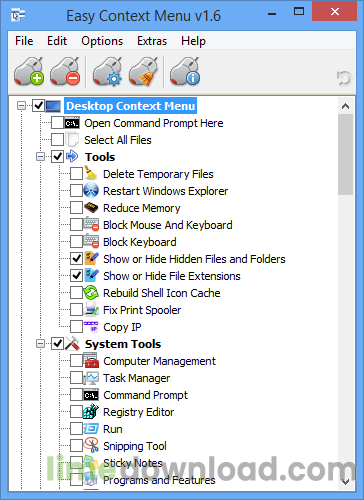Select the Rebuild Shell Icon Cache row

[x=162, y=293]
